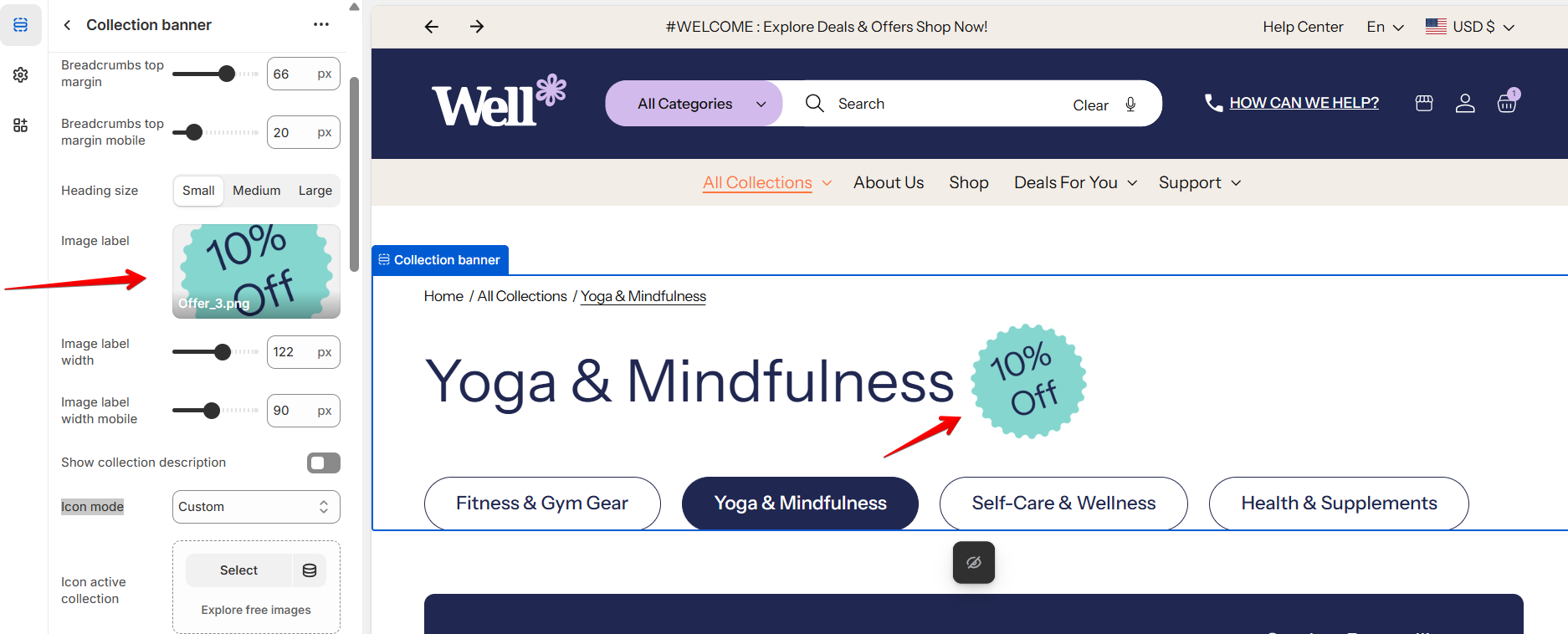Select Medium heading size option
The width and height of the screenshot is (1568, 634).
tap(257, 191)
